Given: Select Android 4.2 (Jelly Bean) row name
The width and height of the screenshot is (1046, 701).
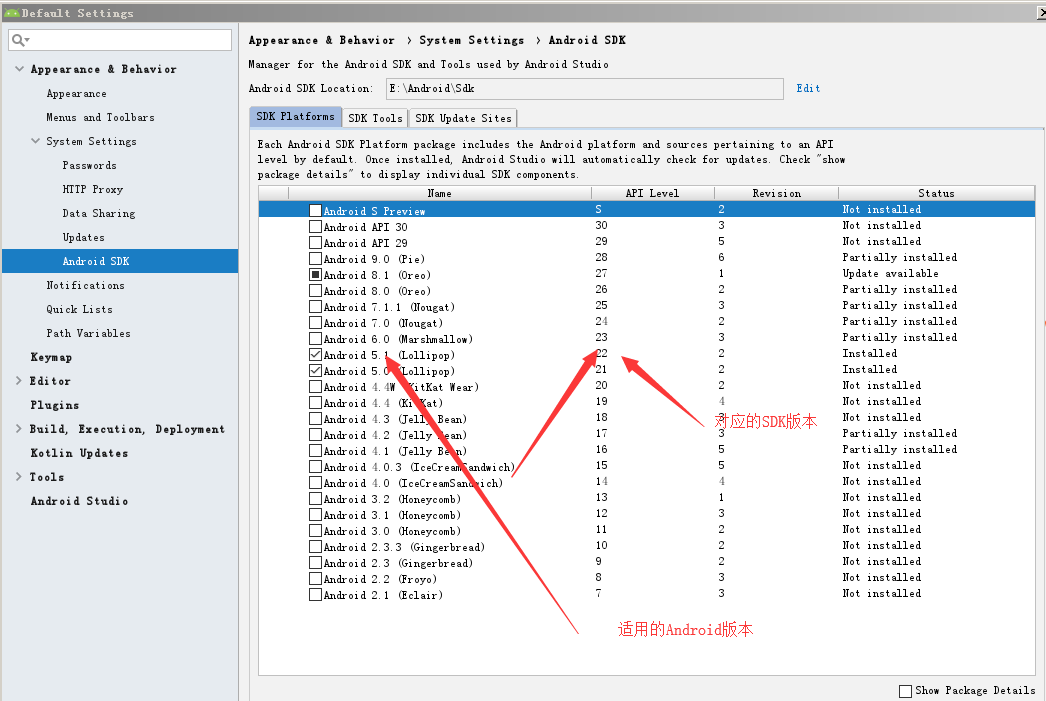Looking at the screenshot, I should point(395,435).
